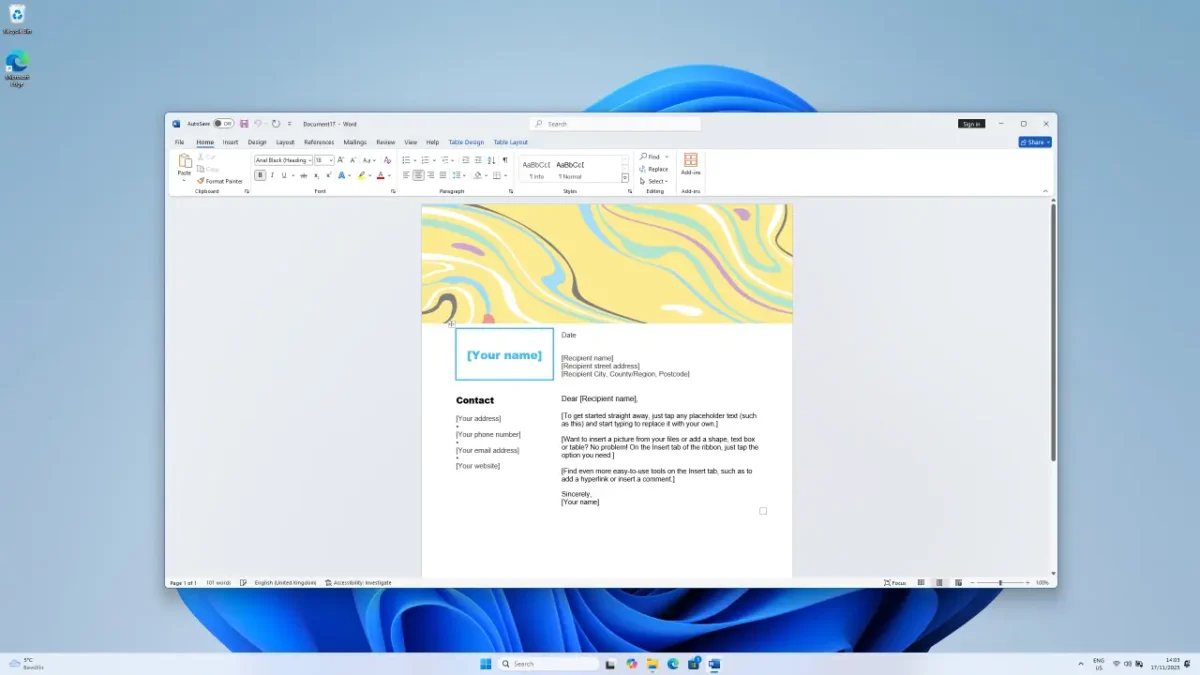Click the Format Painter tool
1200x675 pixels.
click(220, 181)
